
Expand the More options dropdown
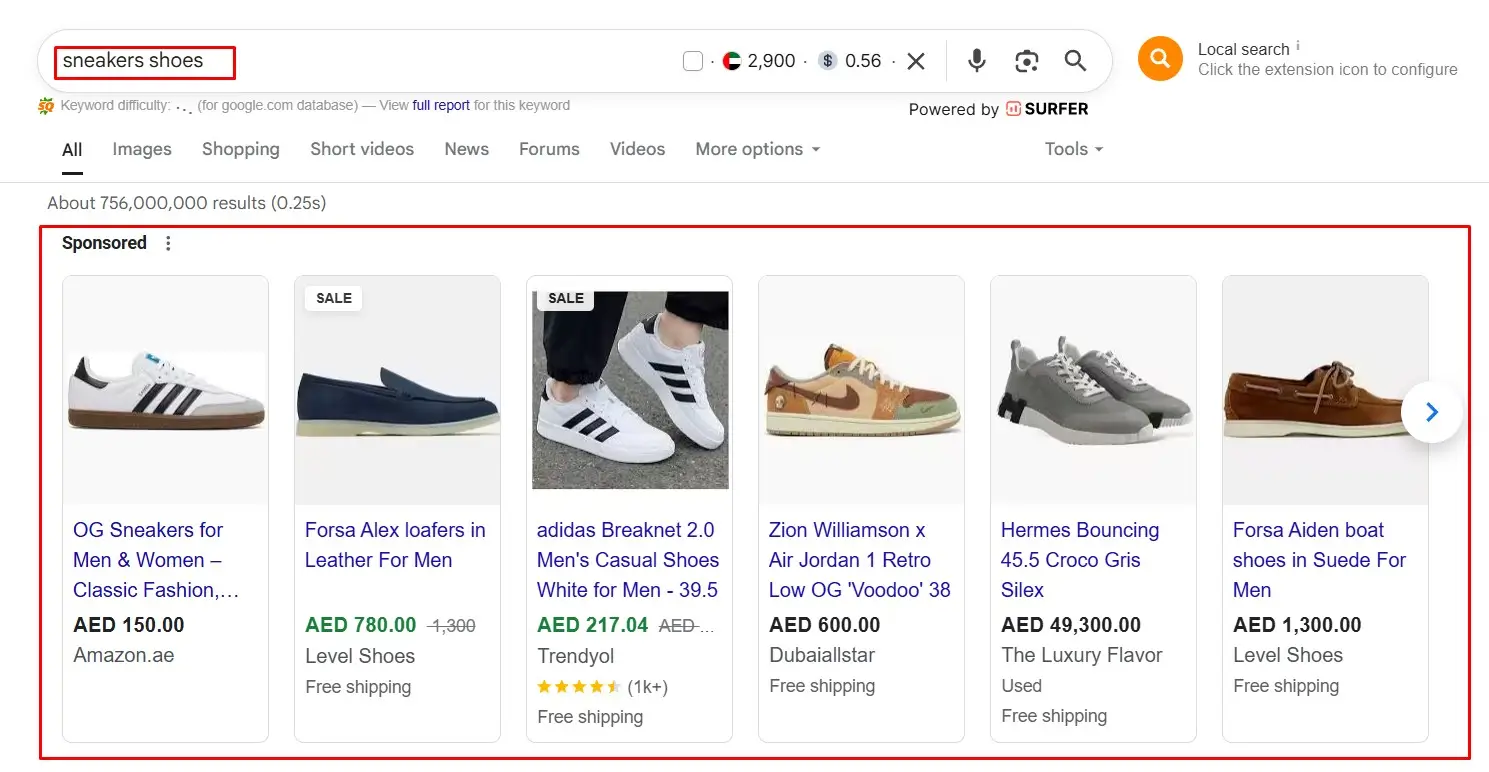[758, 149]
